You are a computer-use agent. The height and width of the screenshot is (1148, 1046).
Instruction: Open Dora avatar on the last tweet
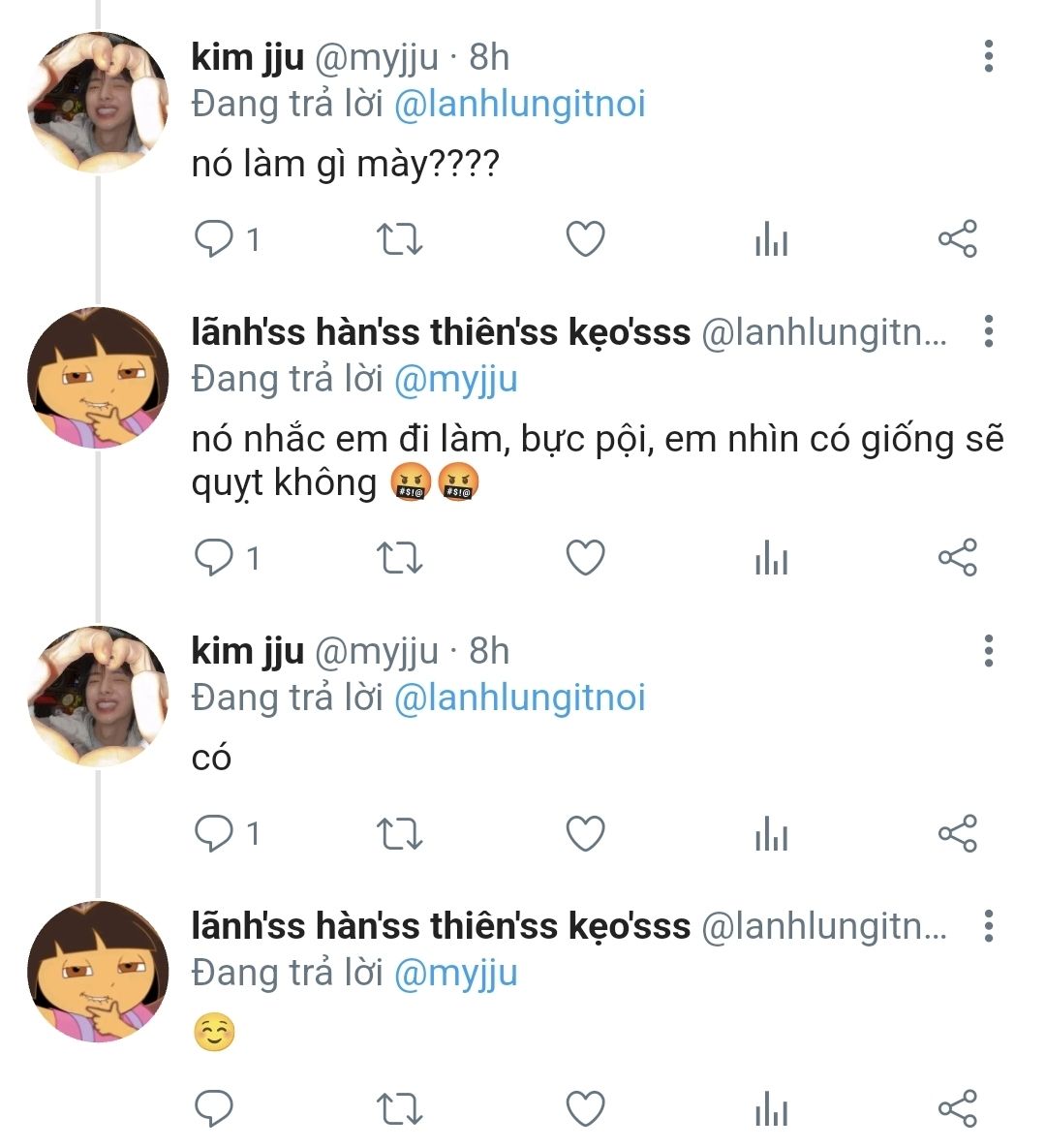(98, 971)
